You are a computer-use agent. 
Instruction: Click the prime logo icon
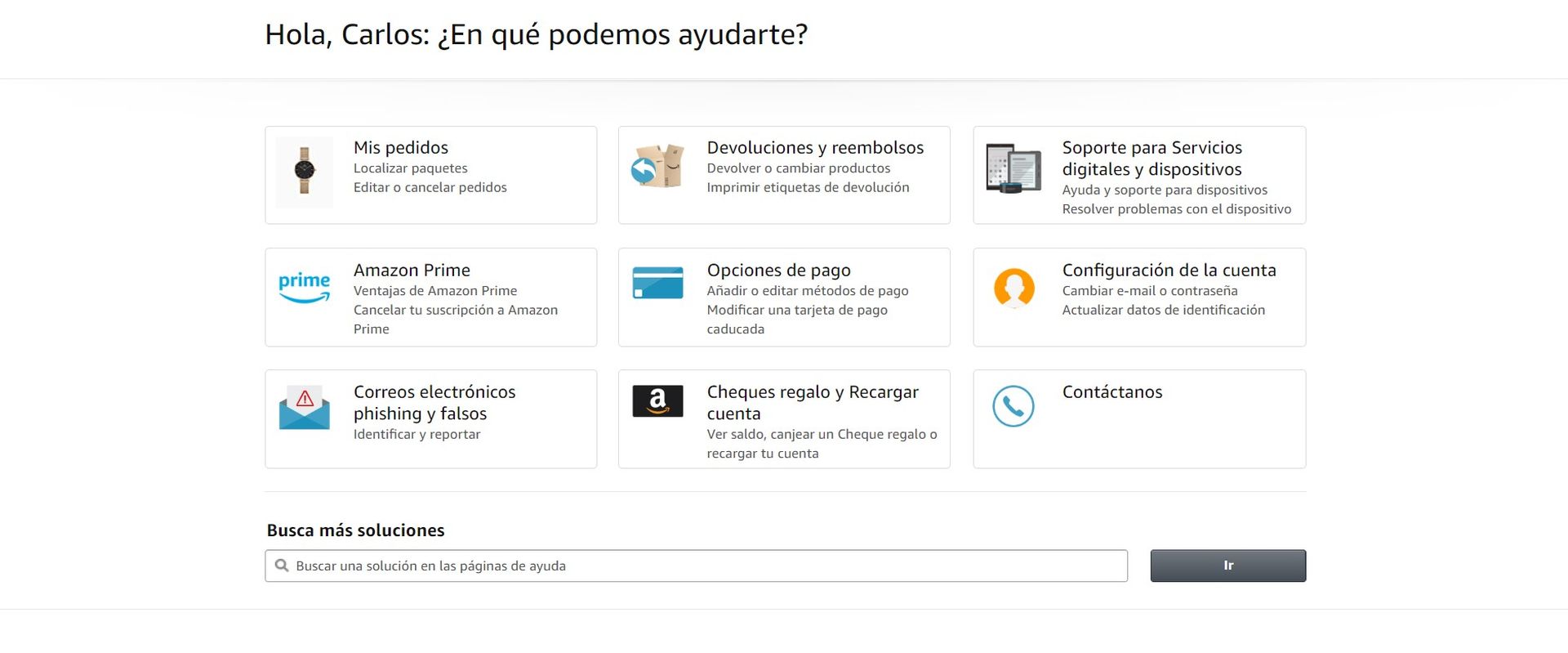coord(304,288)
